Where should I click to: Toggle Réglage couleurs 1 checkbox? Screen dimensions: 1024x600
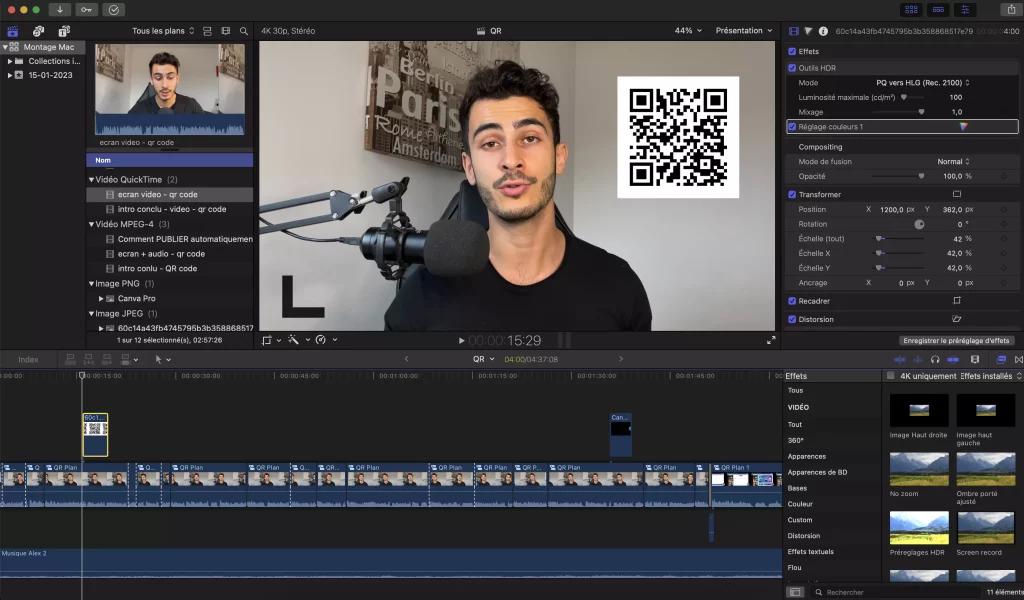click(x=792, y=127)
